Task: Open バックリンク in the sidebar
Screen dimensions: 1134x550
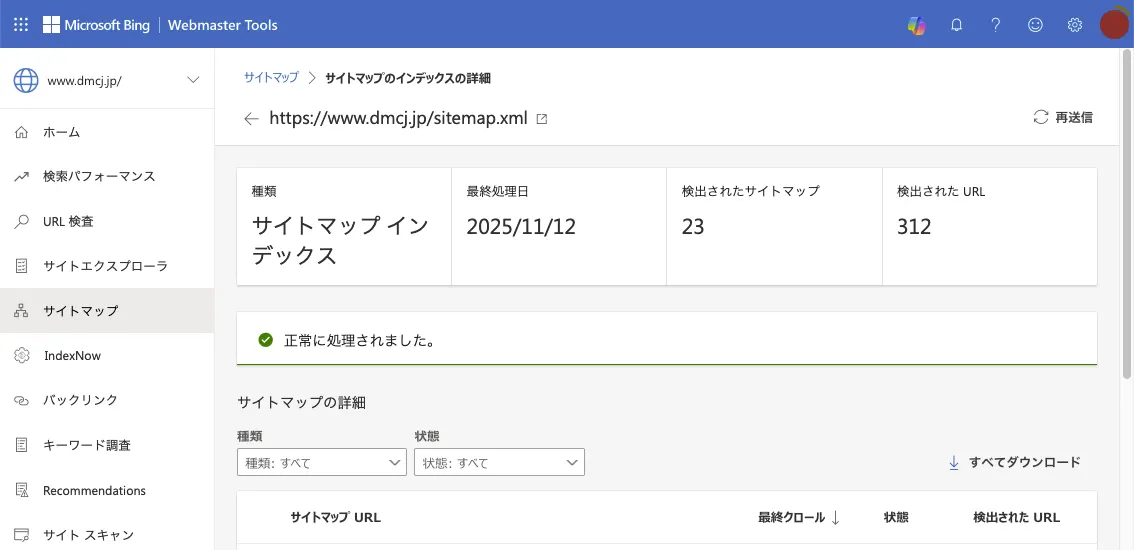Action: 107,400
